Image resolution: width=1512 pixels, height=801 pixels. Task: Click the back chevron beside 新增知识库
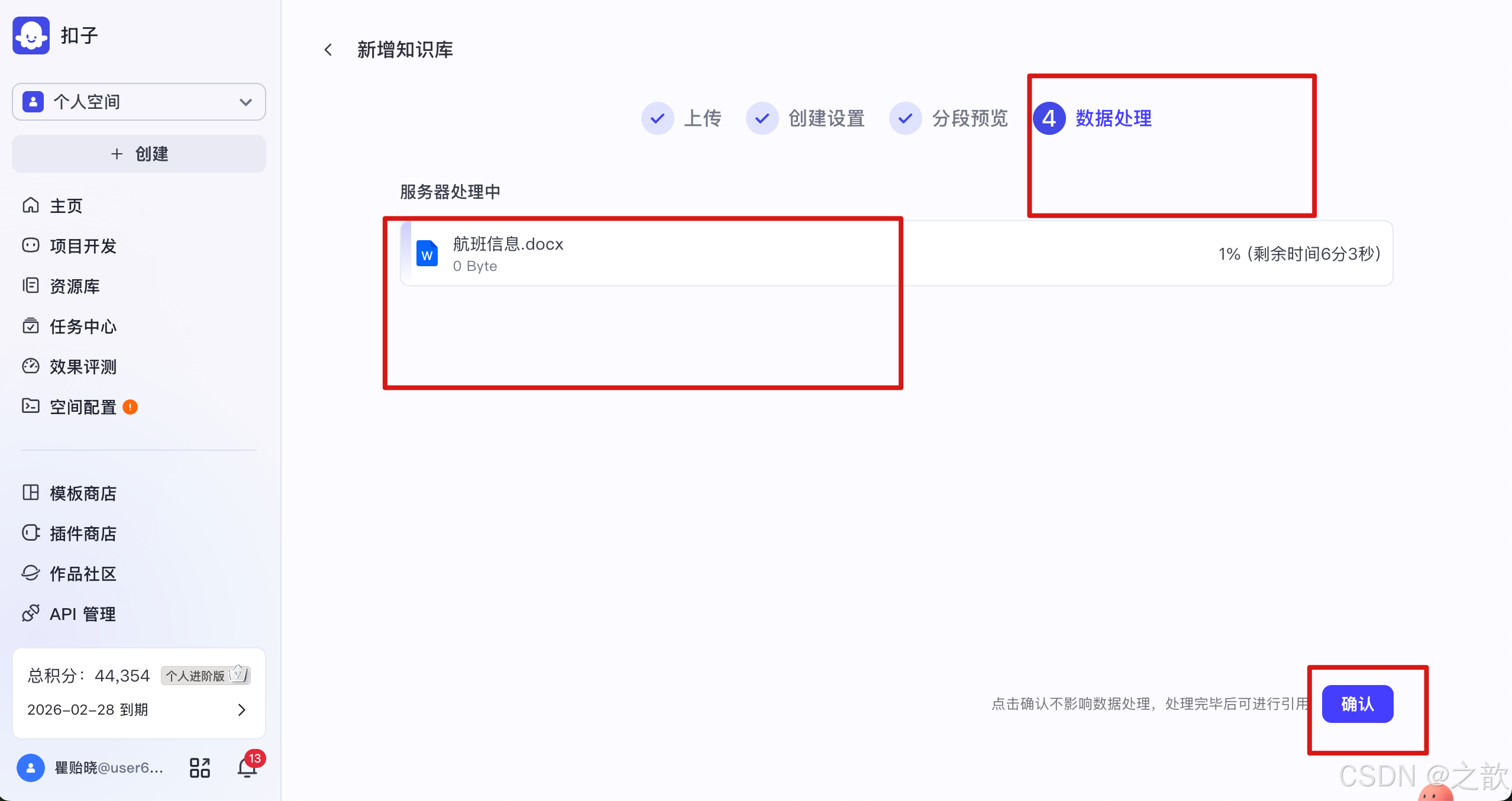tap(329, 49)
